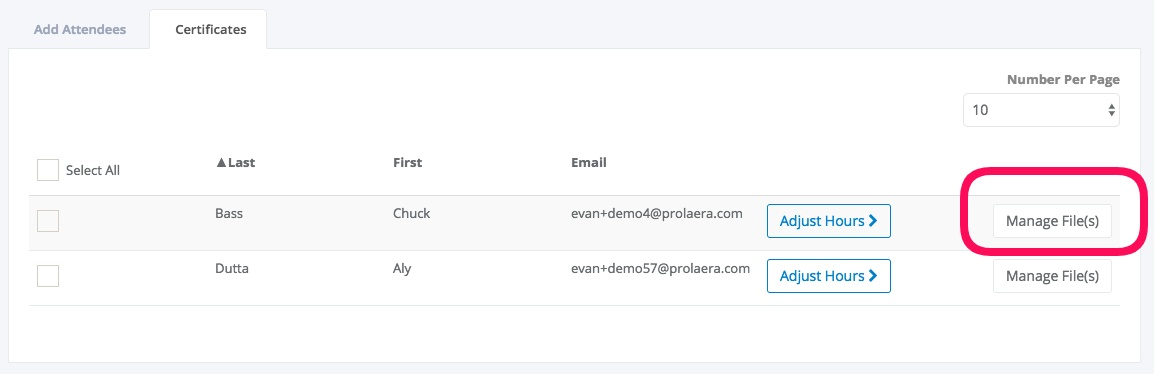
Task: Open the Number Per Page dropdown
Action: (1041, 111)
